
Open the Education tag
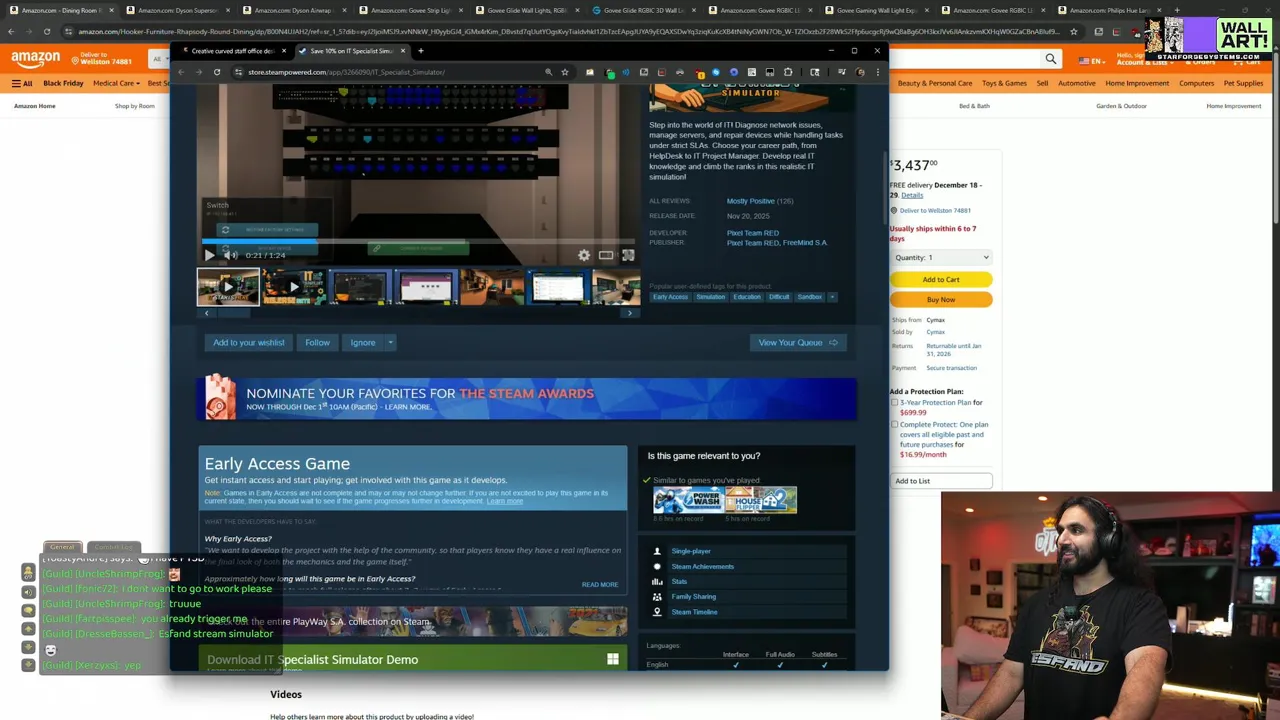point(747,297)
